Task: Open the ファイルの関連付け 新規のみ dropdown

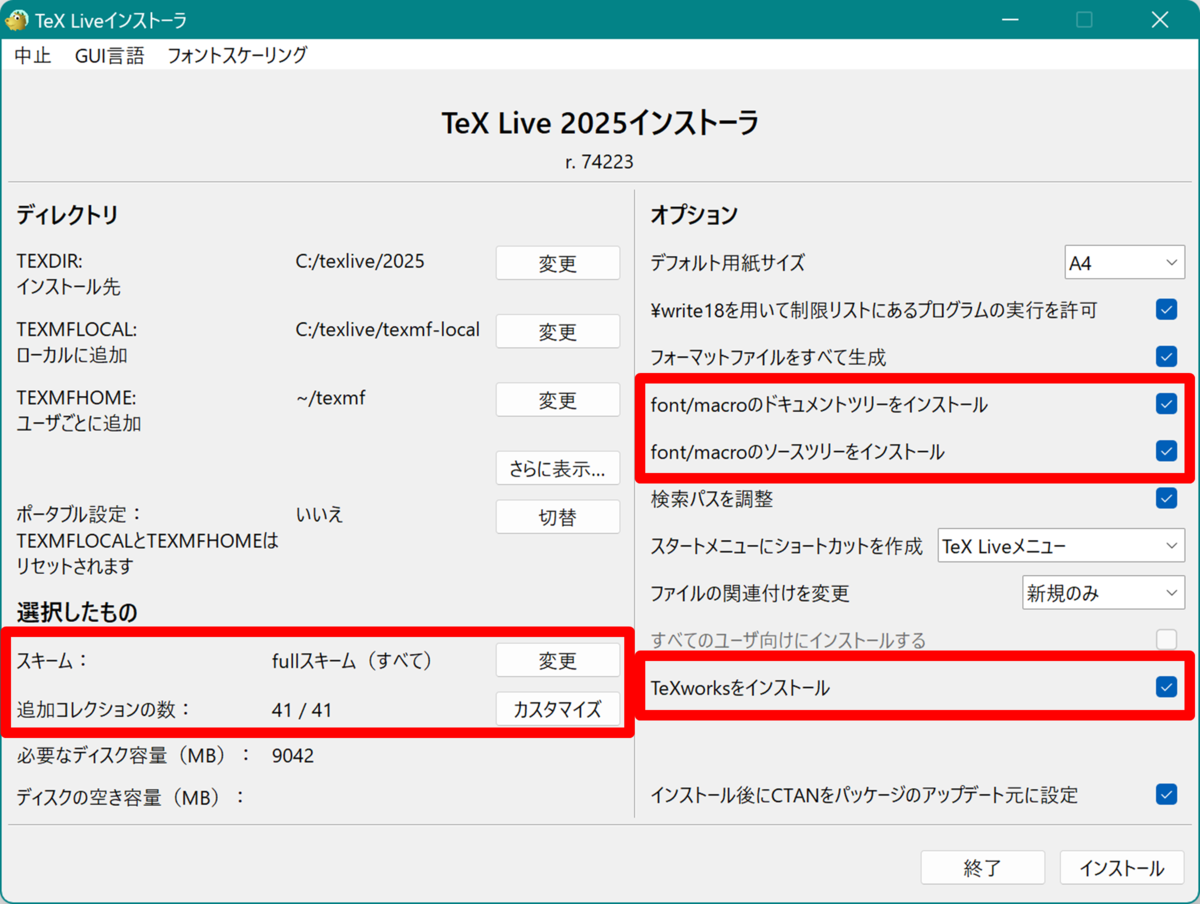Action: (1104, 593)
